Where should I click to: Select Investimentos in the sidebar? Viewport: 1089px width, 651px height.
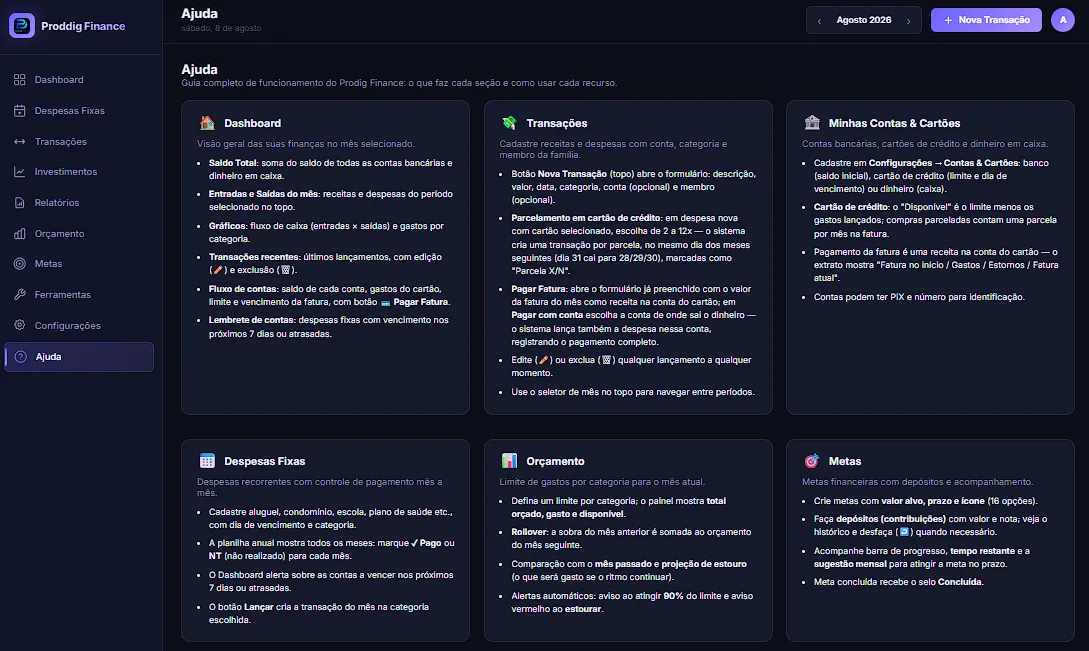[79, 172]
